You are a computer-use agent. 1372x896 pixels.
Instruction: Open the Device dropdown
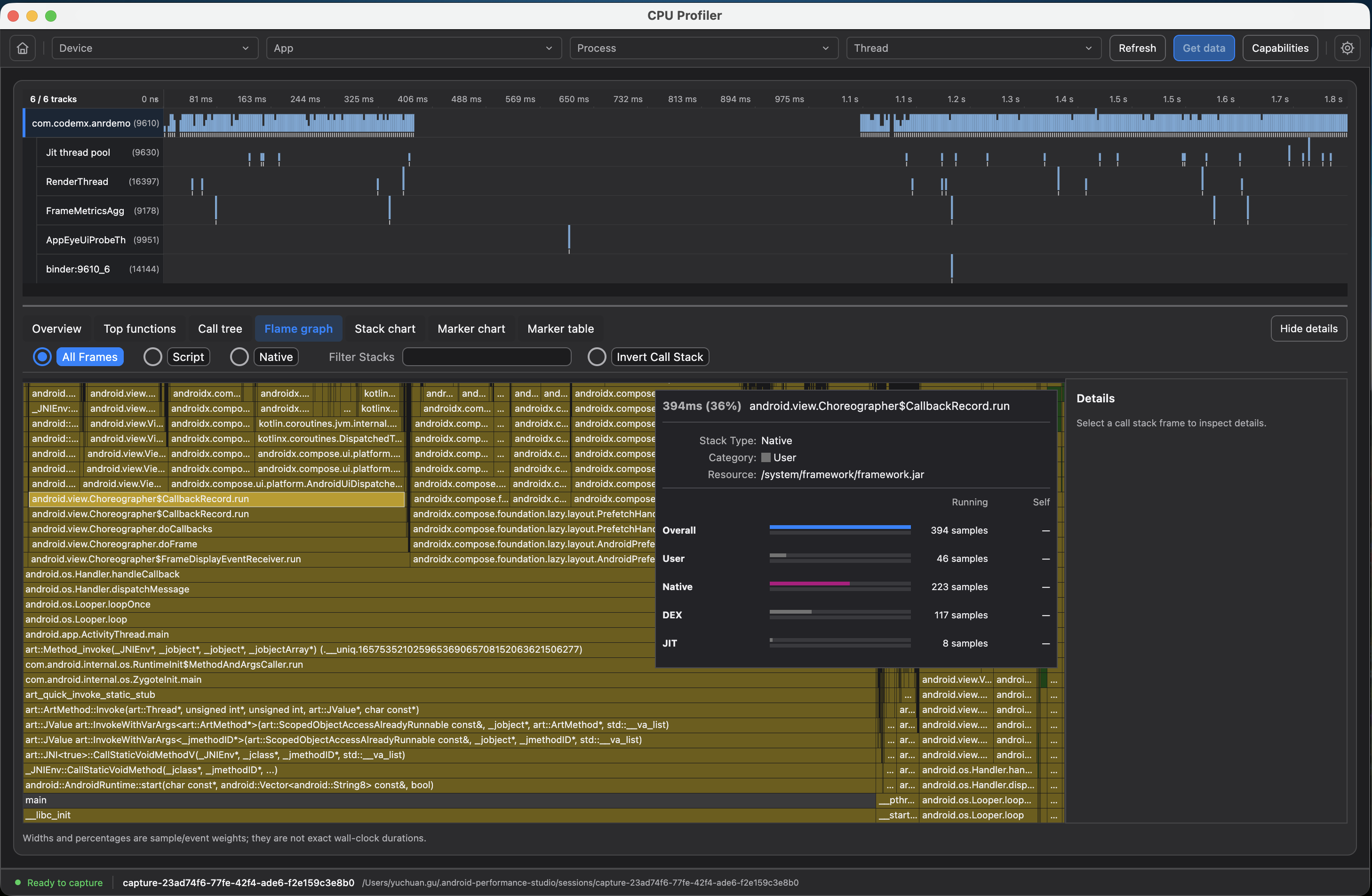pyautogui.click(x=154, y=48)
